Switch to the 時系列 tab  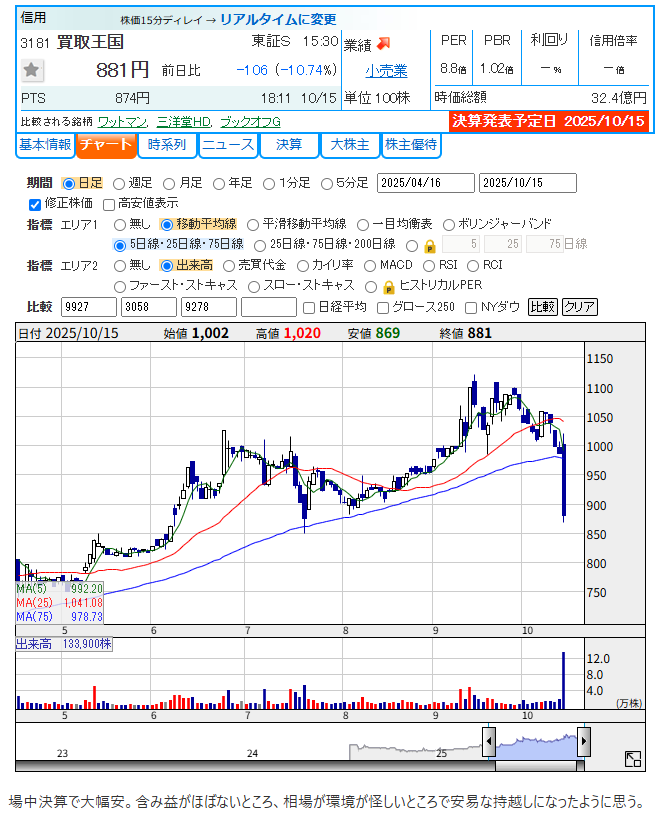pos(167,145)
